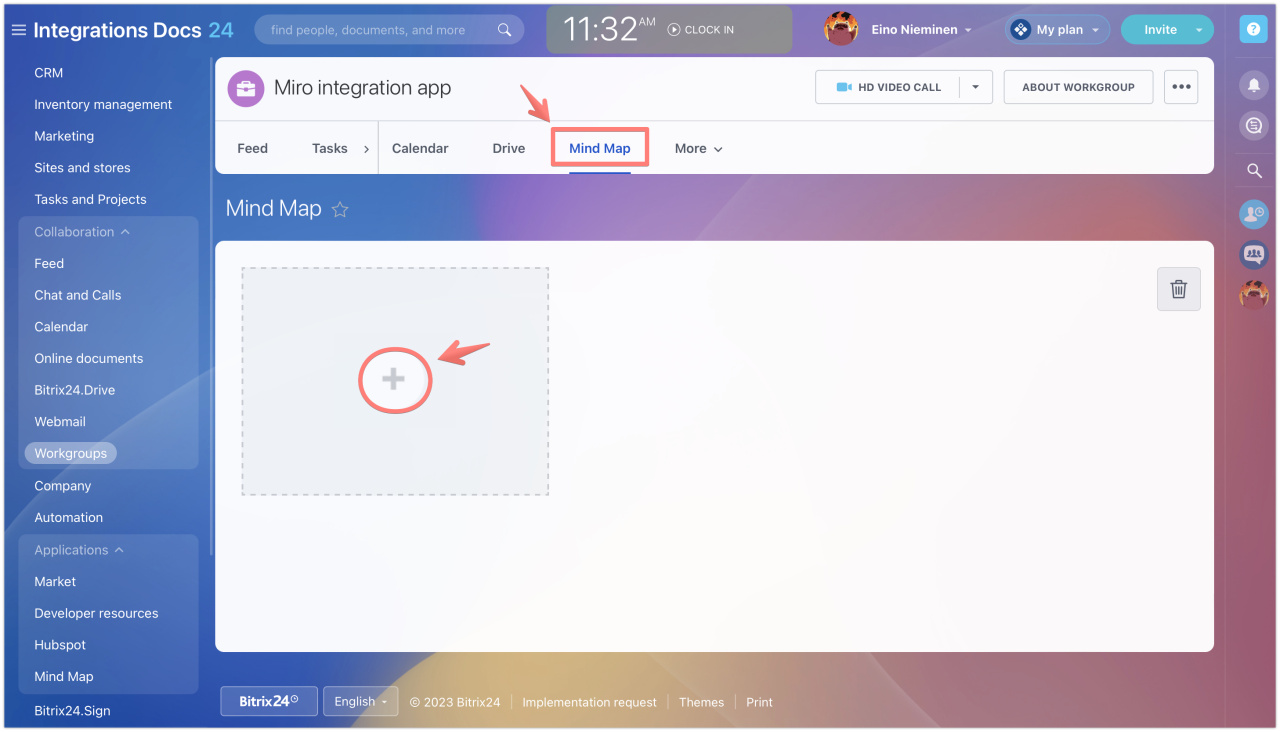Open Tasks and Projects menu item
Image resolution: width=1280 pixels, height=732 pixels.
point(90,200)
